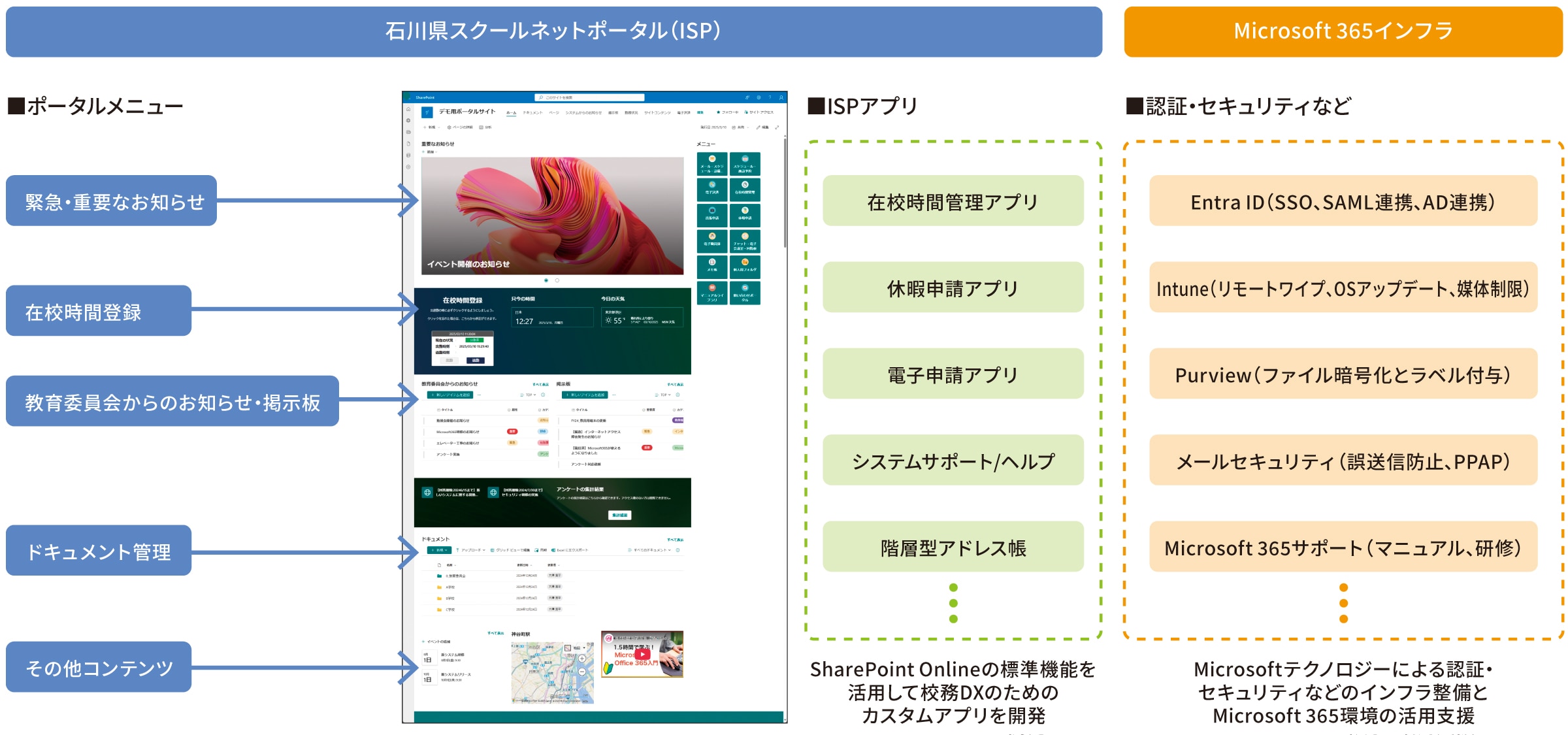Click the デモ用ポータルサイト site logo
1568x735 pixels.
(427, 112)
